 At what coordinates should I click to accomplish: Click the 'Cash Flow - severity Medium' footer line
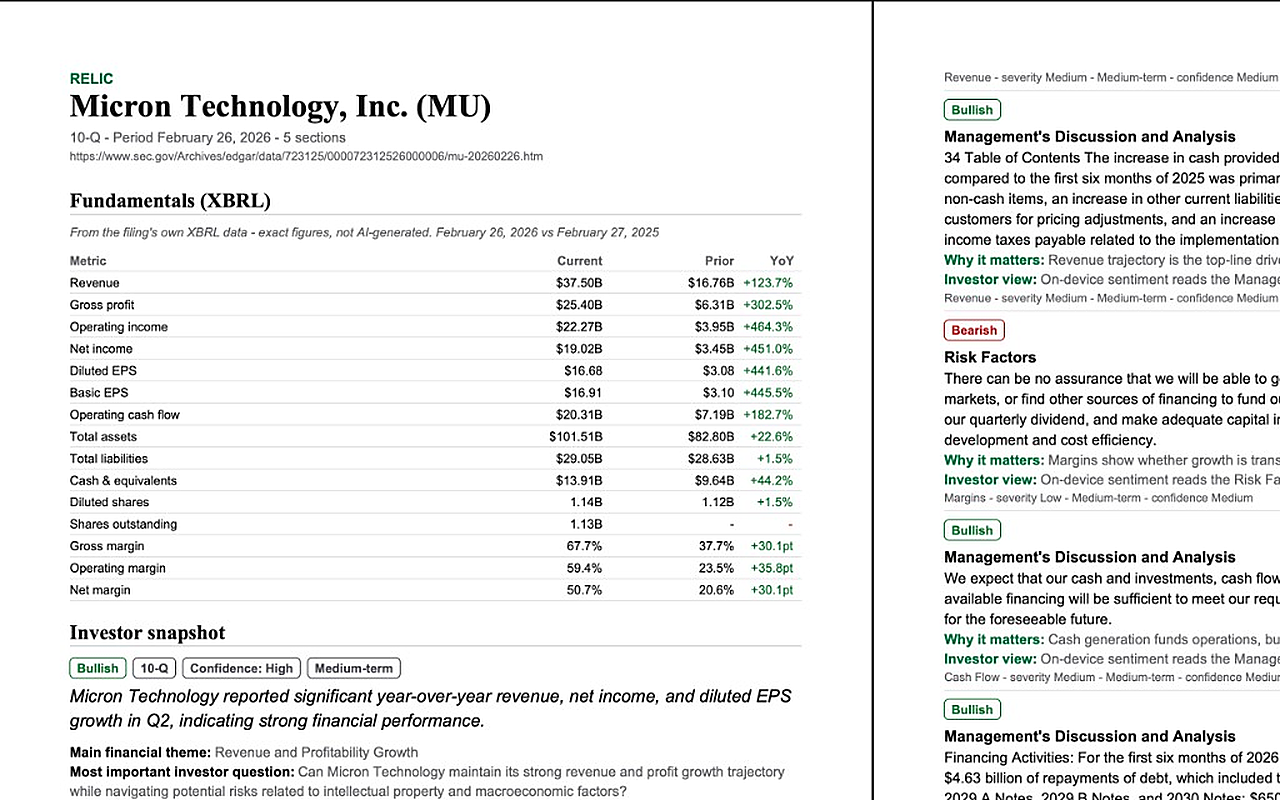(1112, 677)
